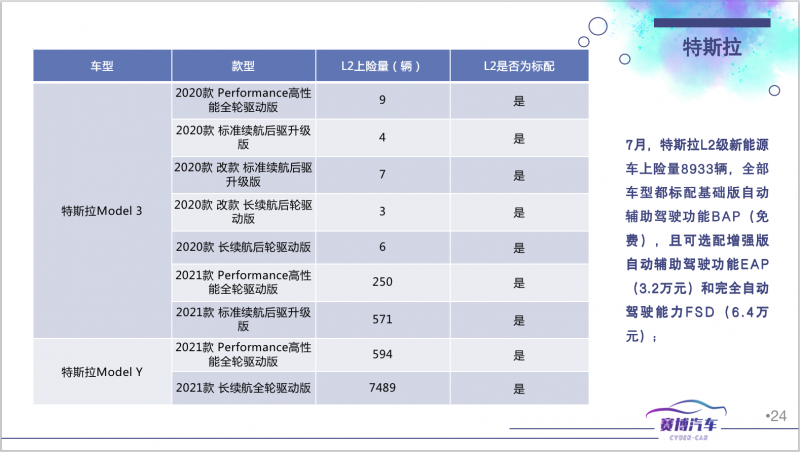Image resolution: width=800 pixels, height=452 pixels.
Task: Select the 款型 column header
Action: click(243, 66)
